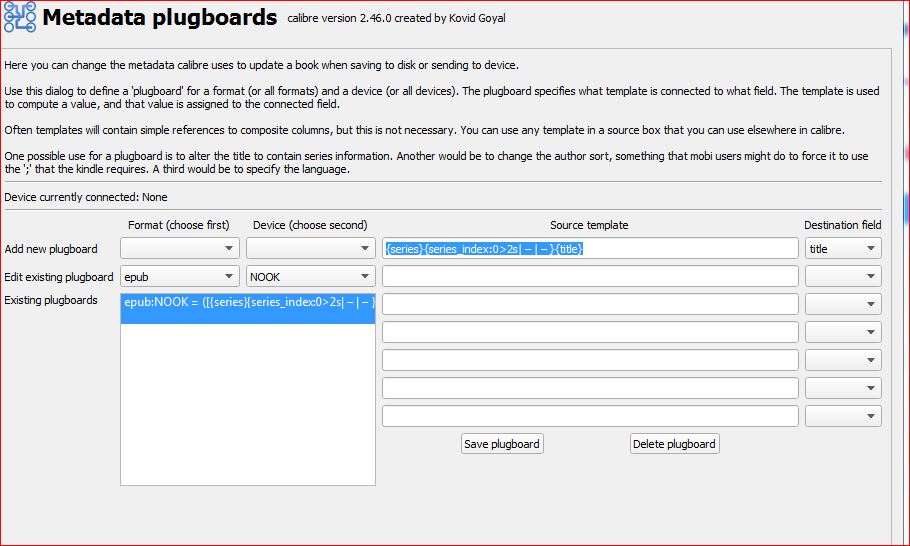Click the bottom source template input field
Viewport: 910px width, 546px height.
tap(590, 416)
